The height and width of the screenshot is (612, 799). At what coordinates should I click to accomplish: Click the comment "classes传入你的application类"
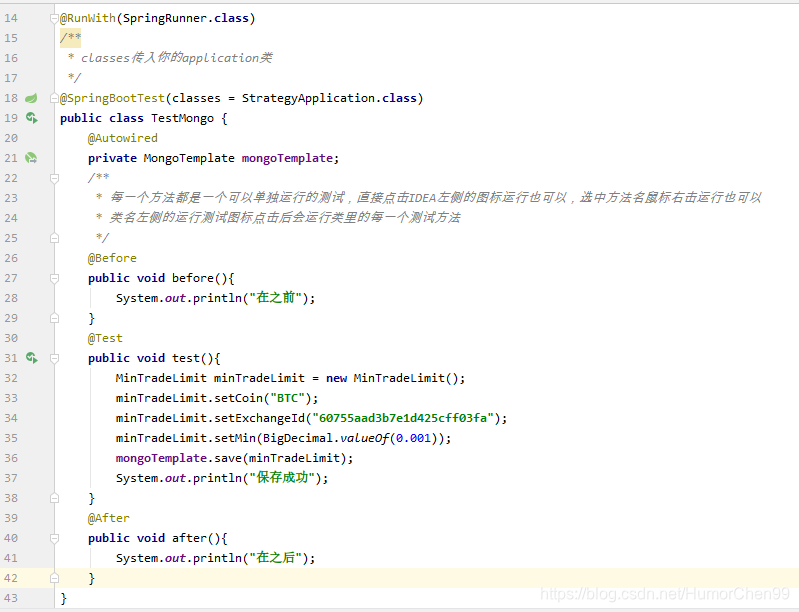coord(176,58)
